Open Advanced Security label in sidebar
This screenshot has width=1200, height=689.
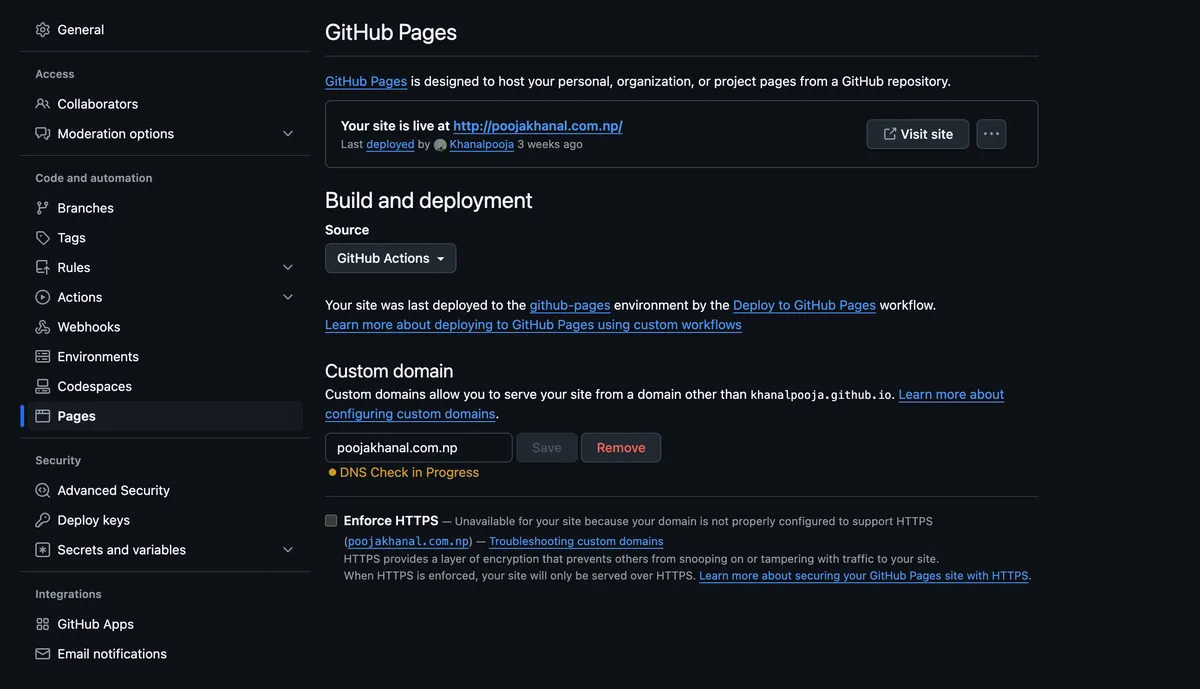(x=114, y=491)
